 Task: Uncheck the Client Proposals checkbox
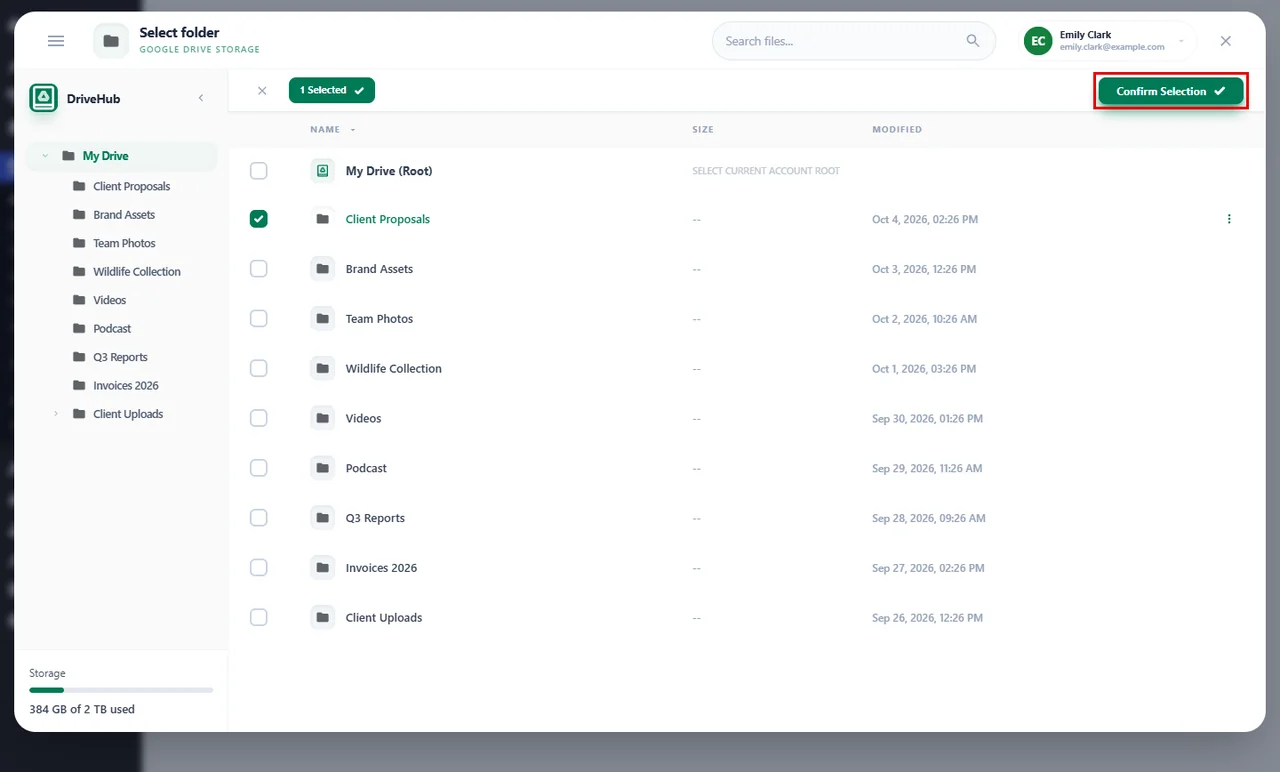(x=259, y=219)
